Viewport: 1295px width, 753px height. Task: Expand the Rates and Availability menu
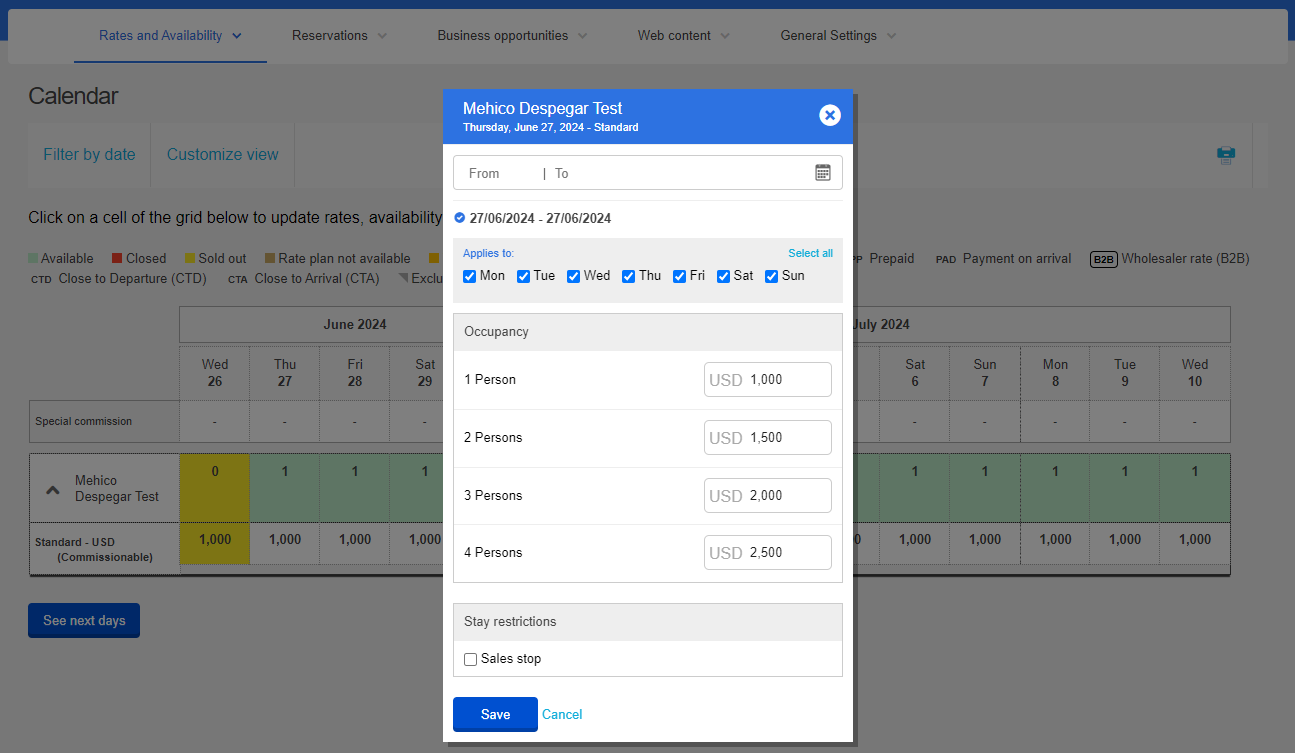click(x=170, y=36)
